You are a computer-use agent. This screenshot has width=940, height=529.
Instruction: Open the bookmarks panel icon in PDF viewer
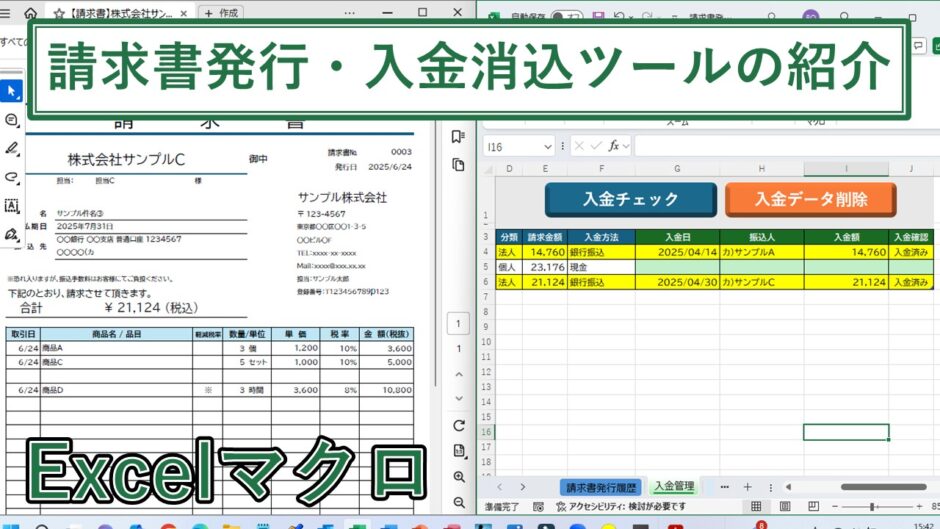(x=458, y=137)
